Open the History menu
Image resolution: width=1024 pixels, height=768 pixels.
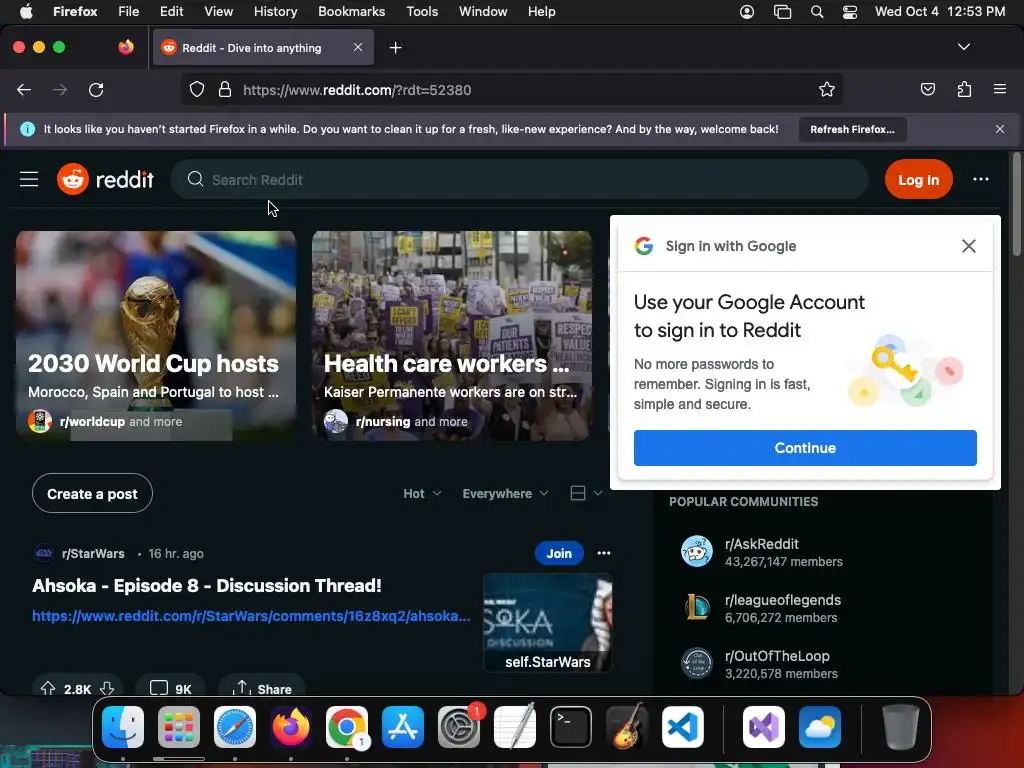[275, 11]
